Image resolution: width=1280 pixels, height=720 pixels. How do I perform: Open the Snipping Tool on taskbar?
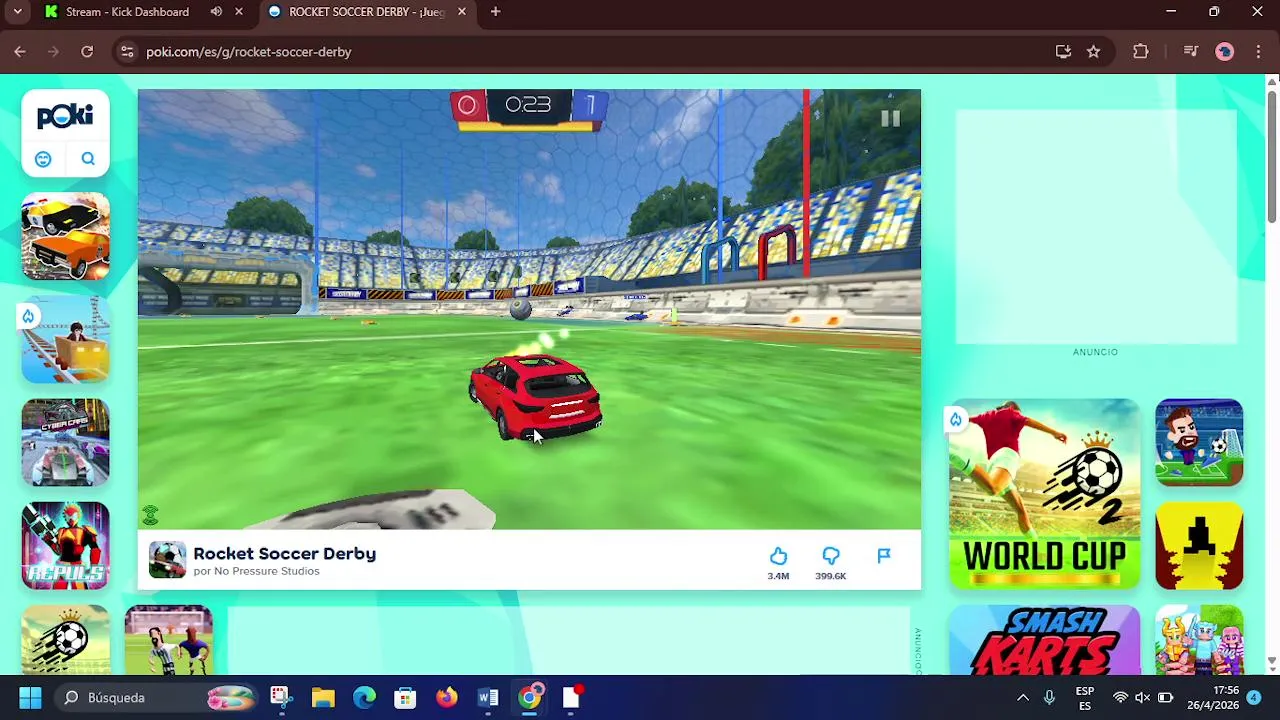coord(280,697)
